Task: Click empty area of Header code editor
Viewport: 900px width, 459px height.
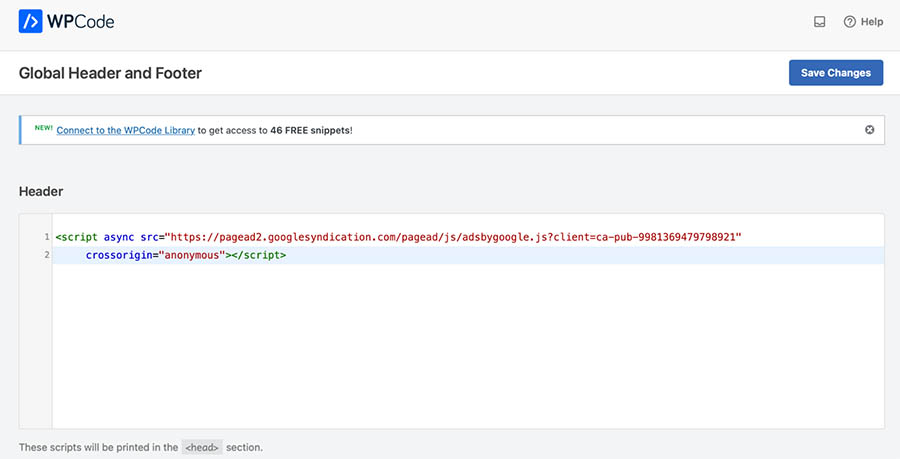Action: click(460, 350)
